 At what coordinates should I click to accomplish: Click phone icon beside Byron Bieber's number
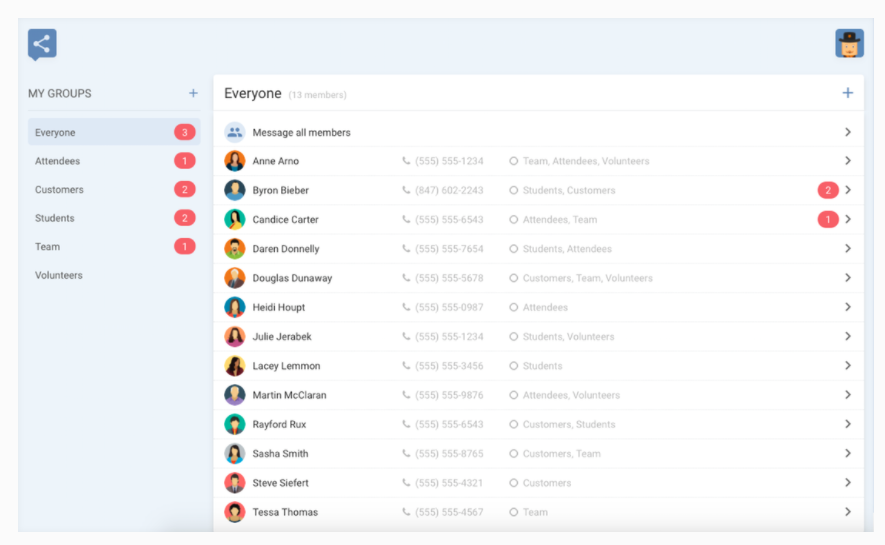[406, 190]
